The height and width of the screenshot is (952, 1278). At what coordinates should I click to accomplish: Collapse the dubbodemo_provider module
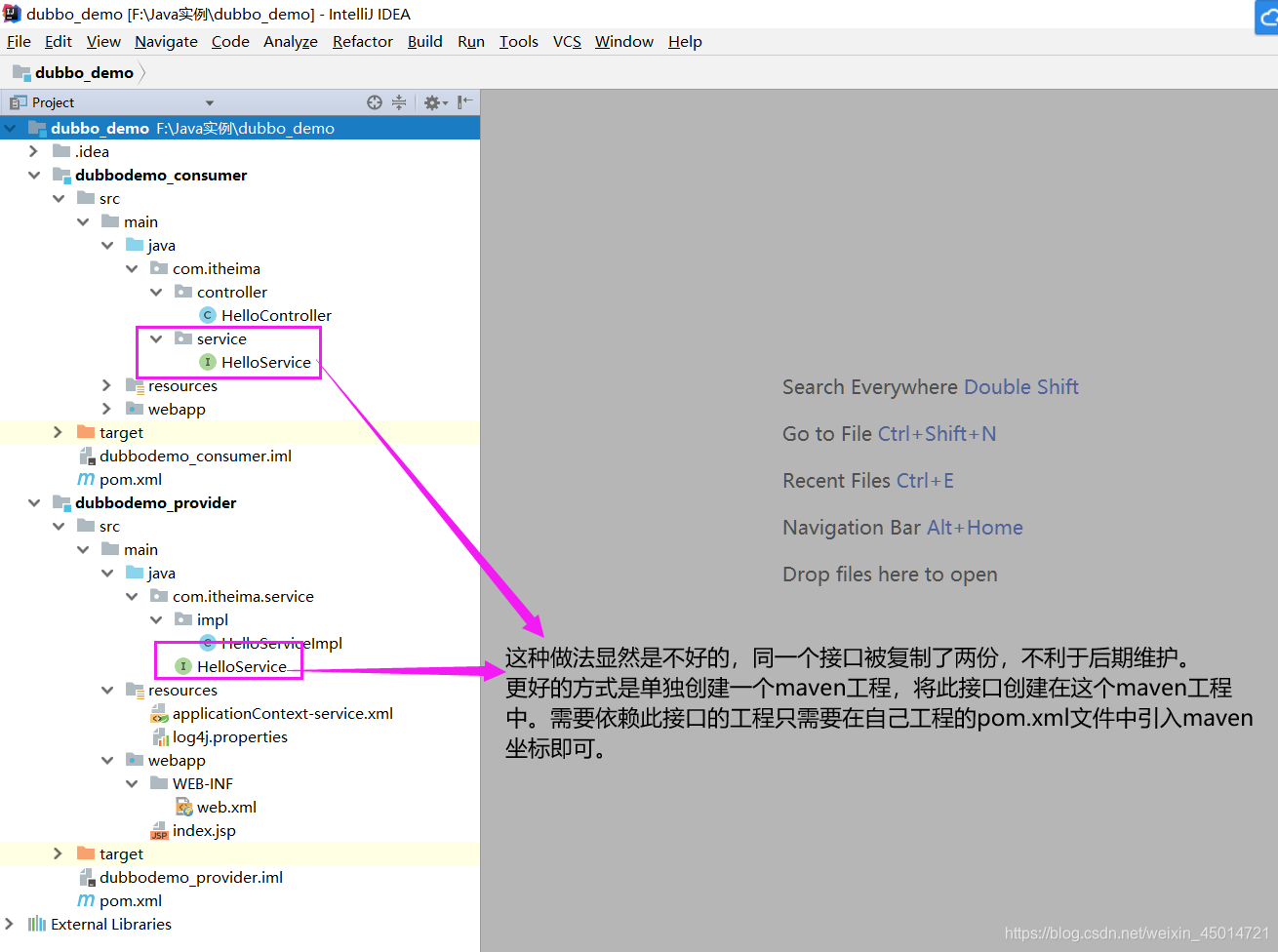point(34,502)
